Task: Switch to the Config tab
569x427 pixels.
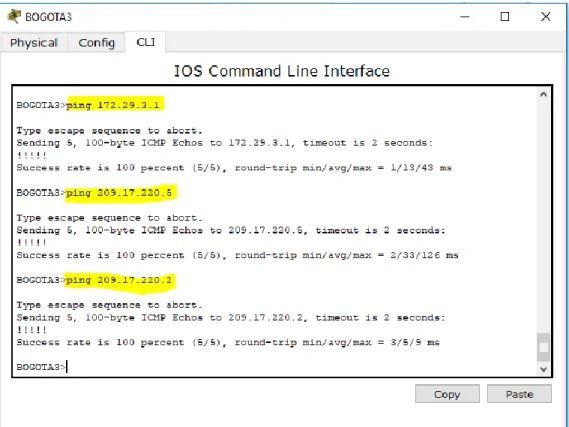Action: [x=97, y=43]
